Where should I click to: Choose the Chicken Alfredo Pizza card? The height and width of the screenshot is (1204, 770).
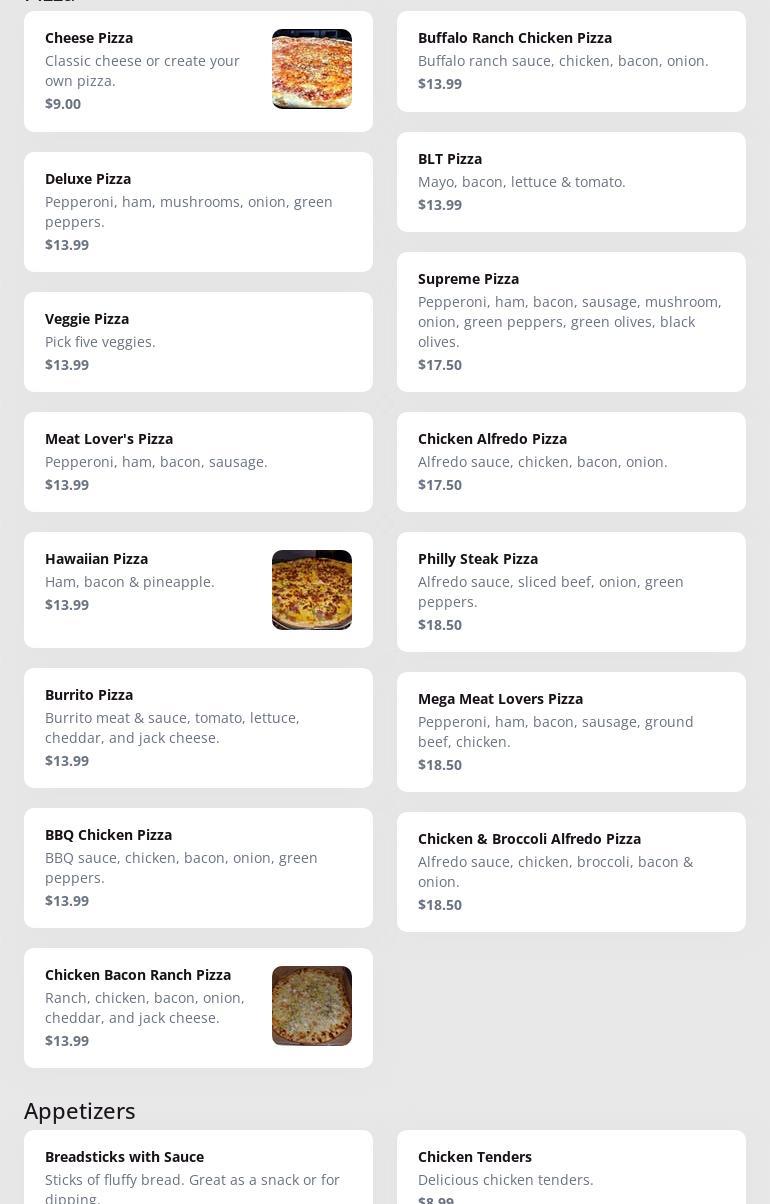pyautogui.click(x=571, y=462)
